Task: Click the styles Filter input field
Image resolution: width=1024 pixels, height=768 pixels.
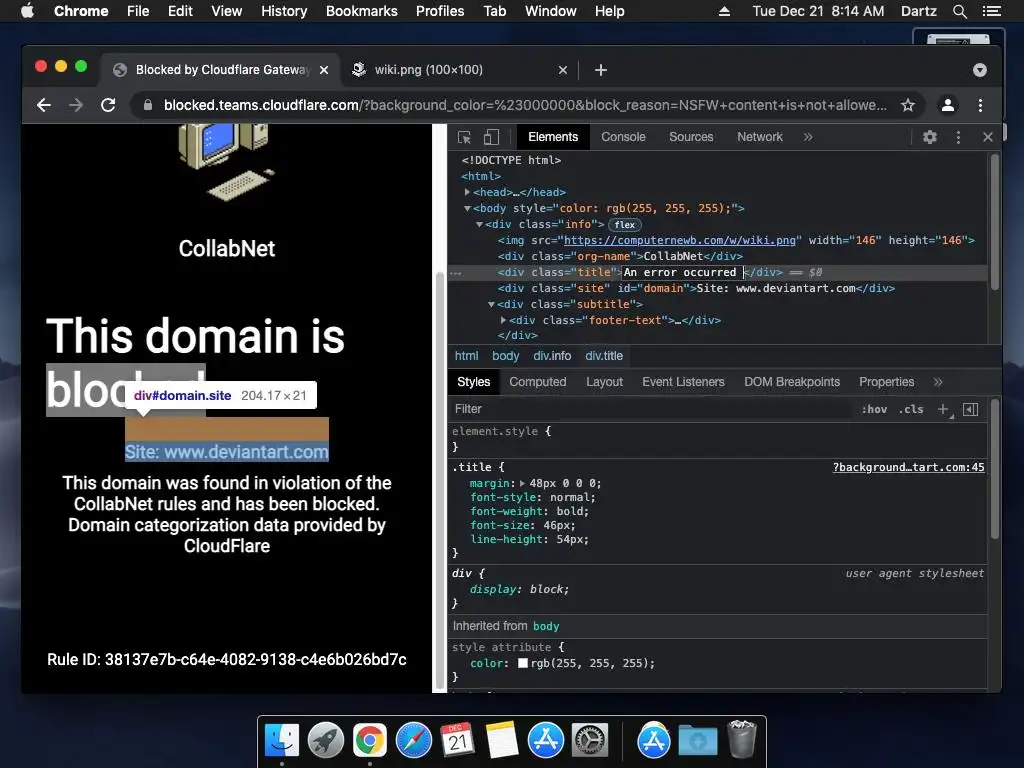Action: [653, 409]
